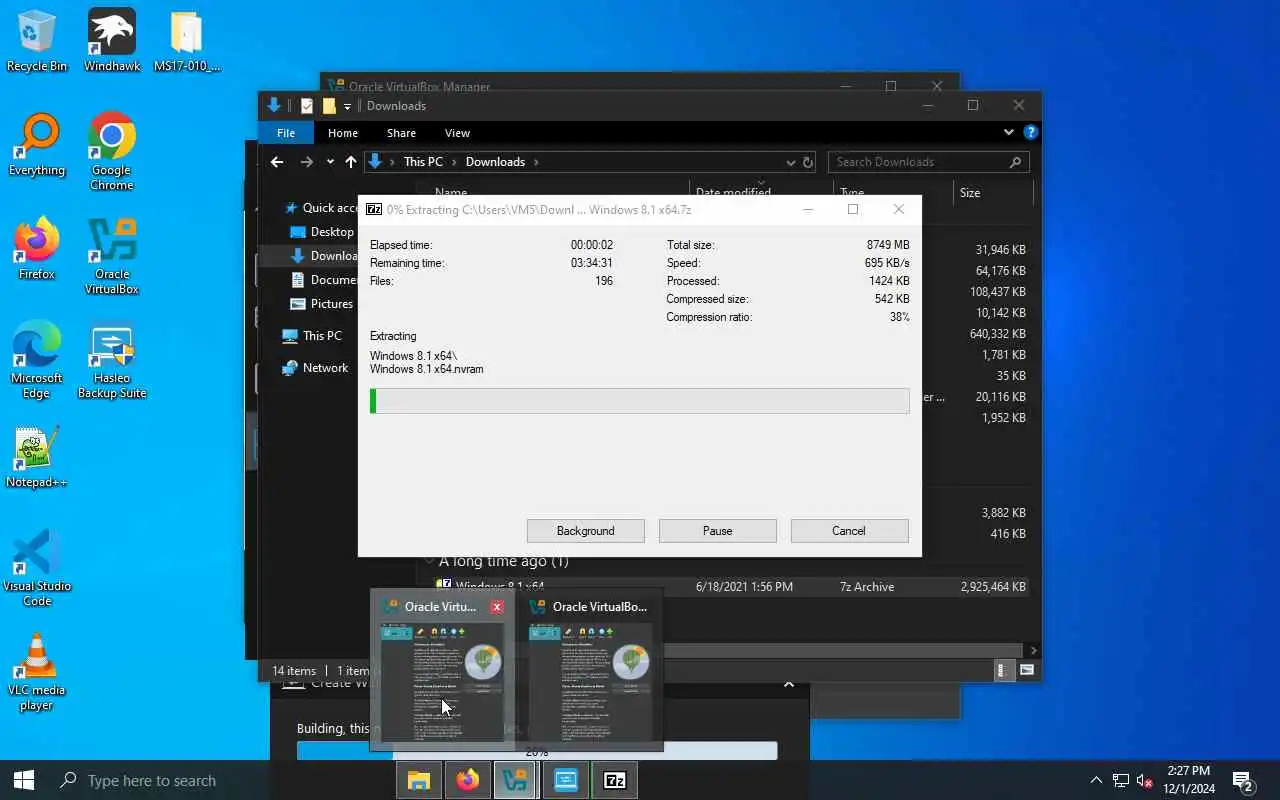Open the 7-Zip taskbar button
The image size is (1280, 800).
click(615, 780)
